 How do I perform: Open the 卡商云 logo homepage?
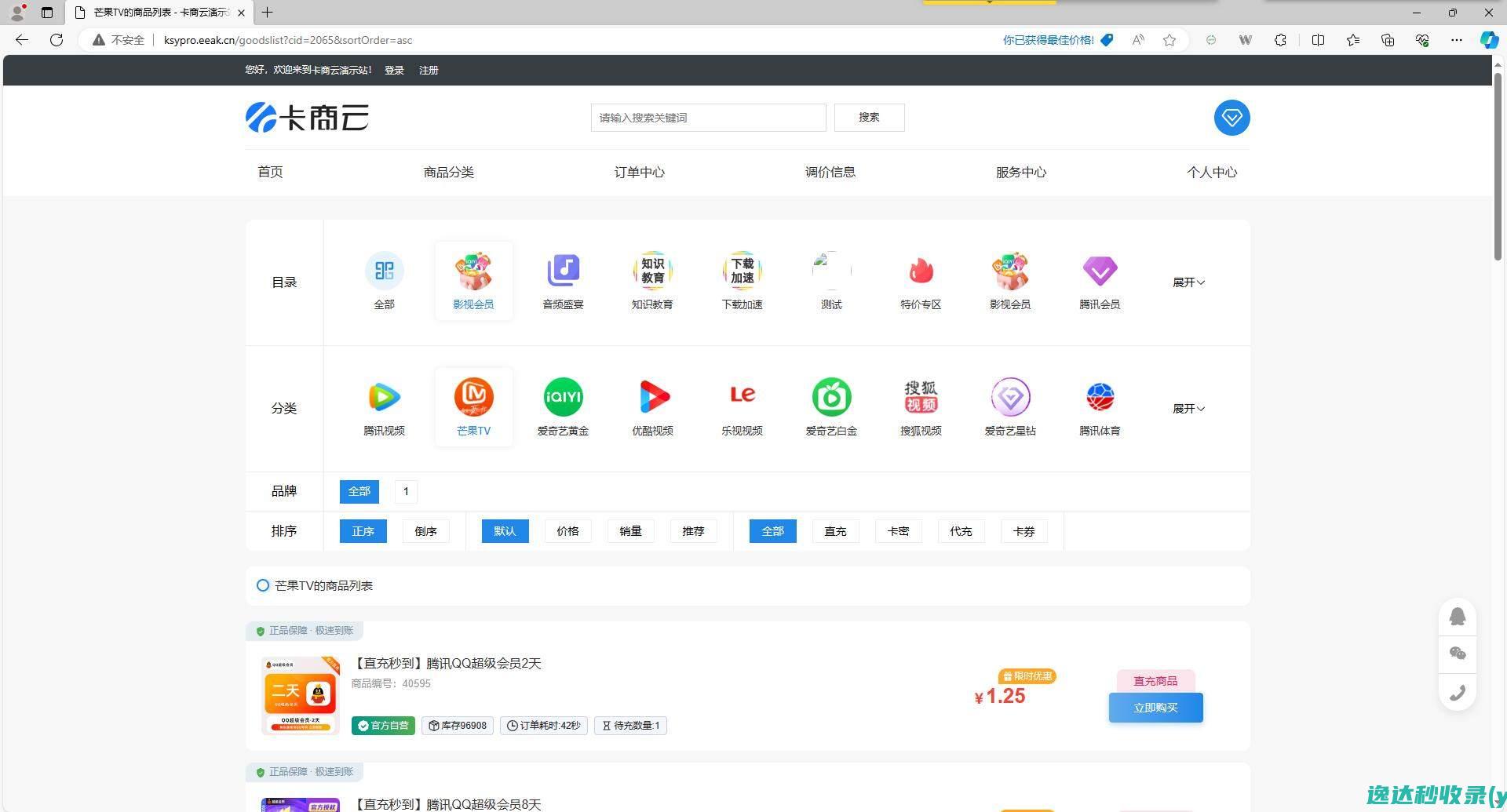[307, 118]
